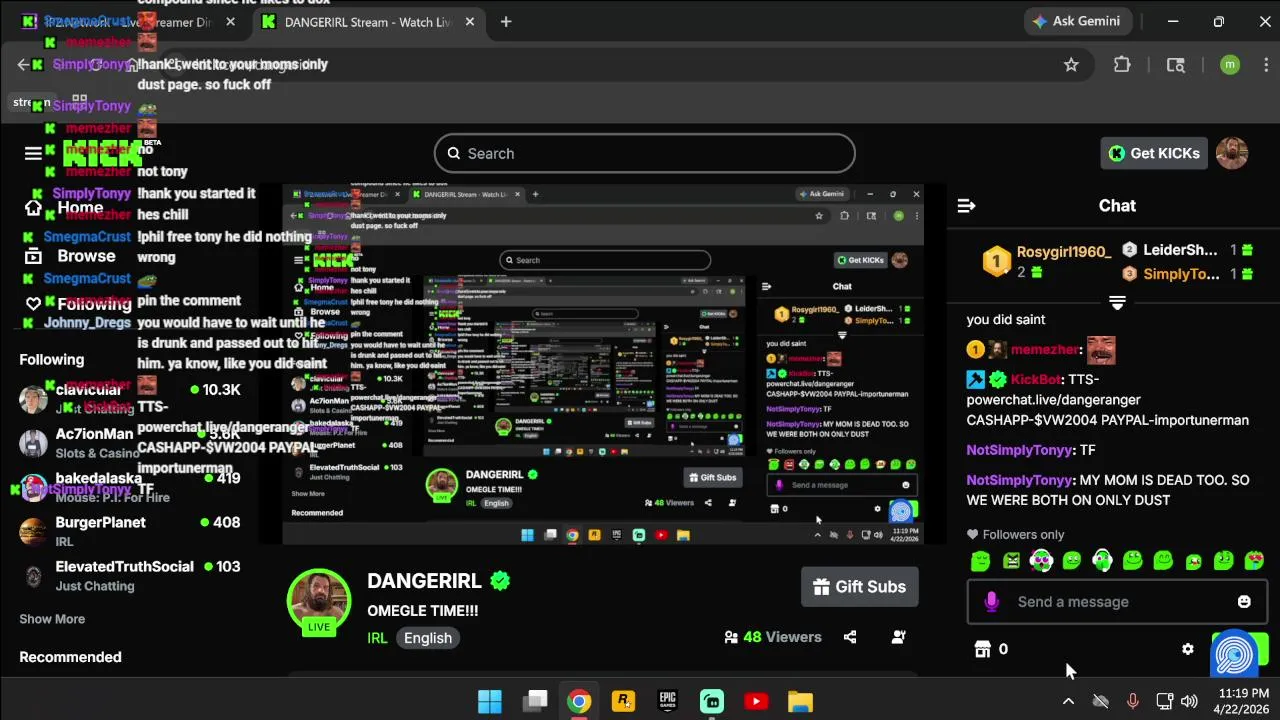Click the purple microphone icon in chat input

[x=991, y=601]
